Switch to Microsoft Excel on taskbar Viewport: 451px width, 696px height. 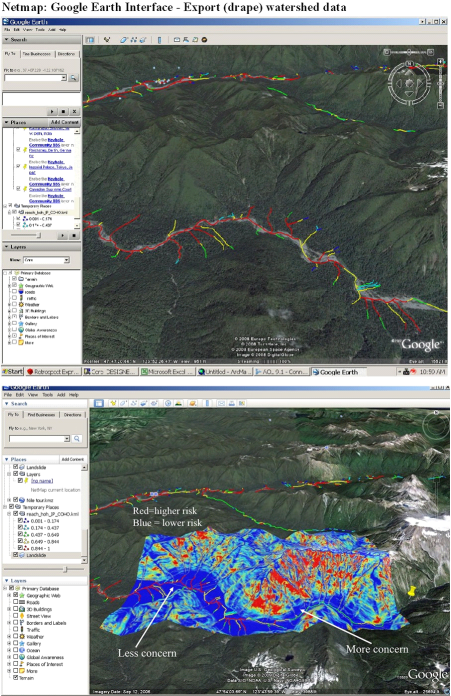tap(168, 372)
